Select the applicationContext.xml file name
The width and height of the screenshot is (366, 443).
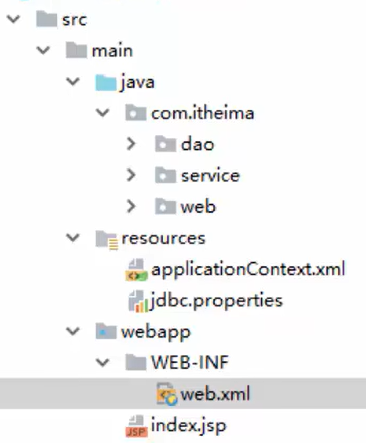pyautogui.click(x=248, y=269)
